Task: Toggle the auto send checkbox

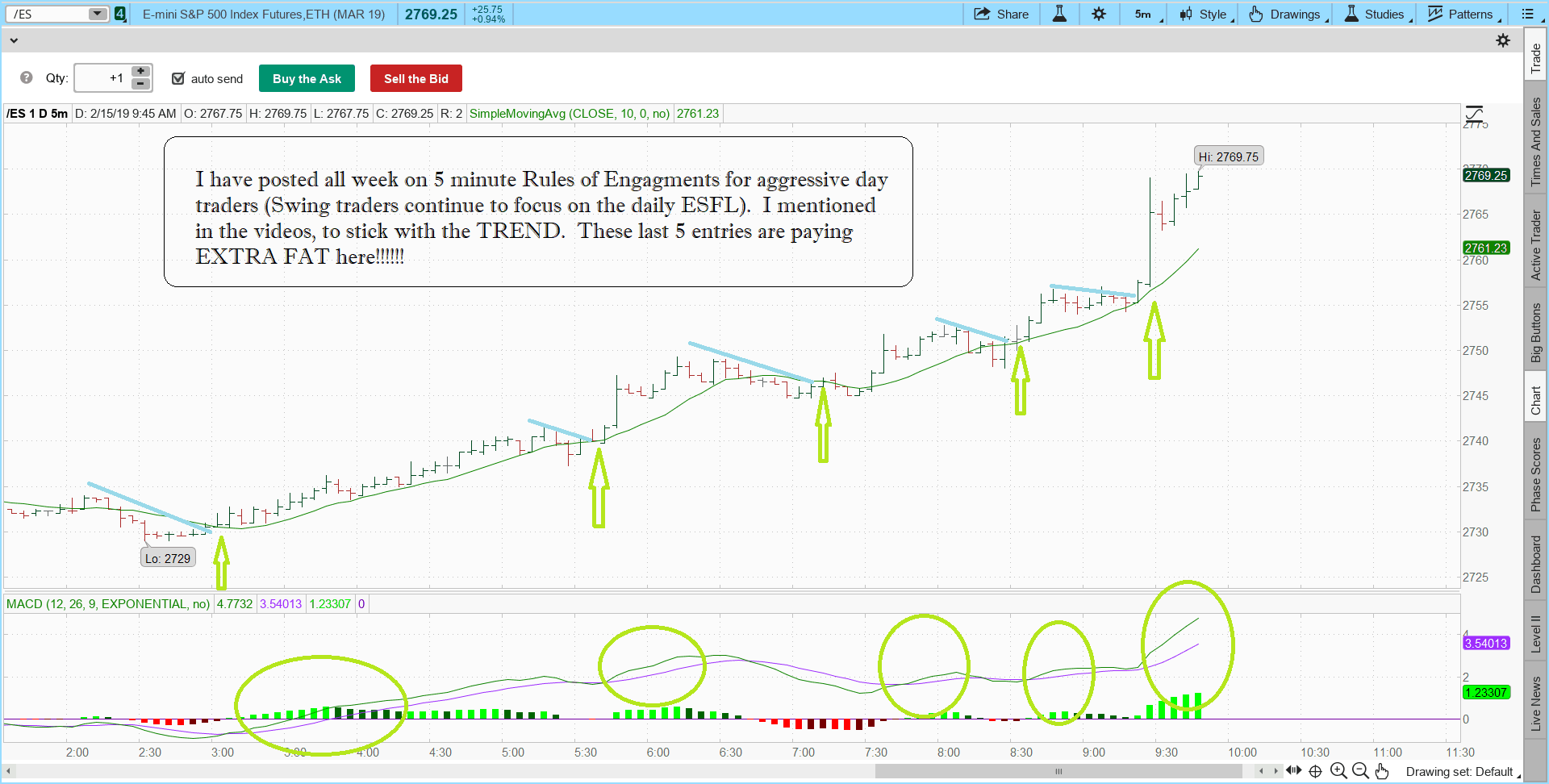Action: (x=178, y=78)
